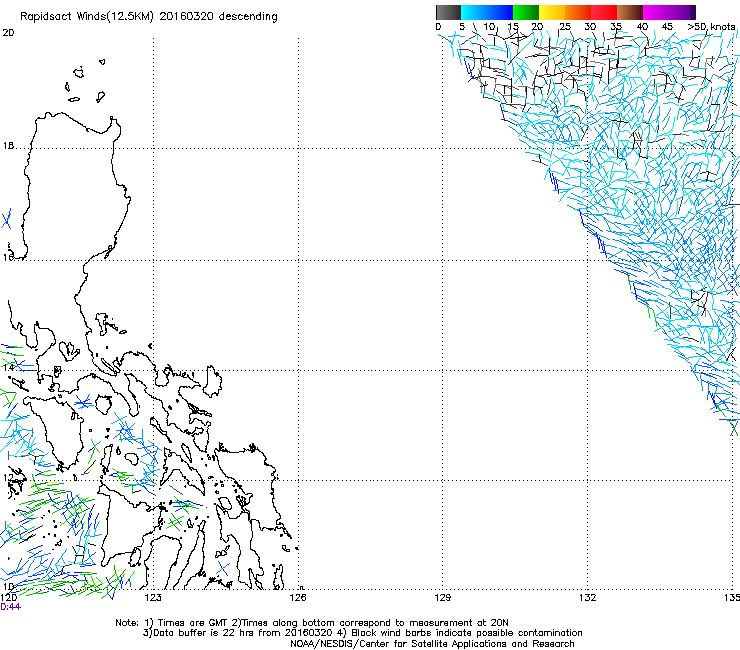
Task: Click the '123' longitude axis label
Action: click(153, 598)
